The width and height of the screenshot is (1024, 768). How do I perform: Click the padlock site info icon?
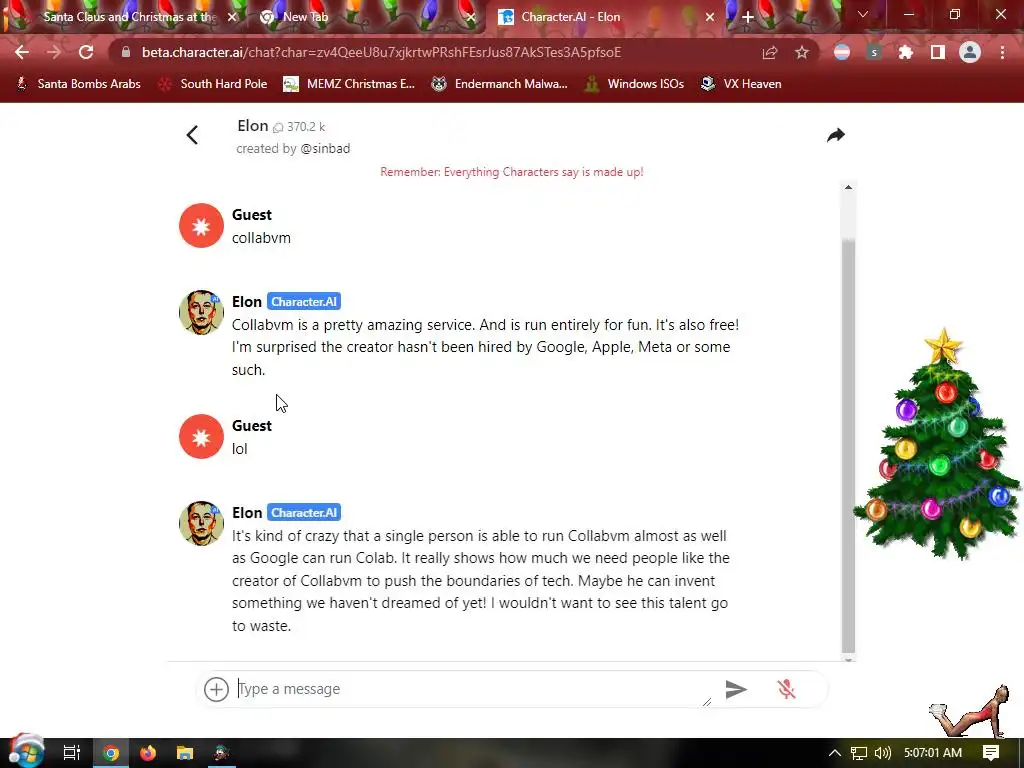coord(126,52)
